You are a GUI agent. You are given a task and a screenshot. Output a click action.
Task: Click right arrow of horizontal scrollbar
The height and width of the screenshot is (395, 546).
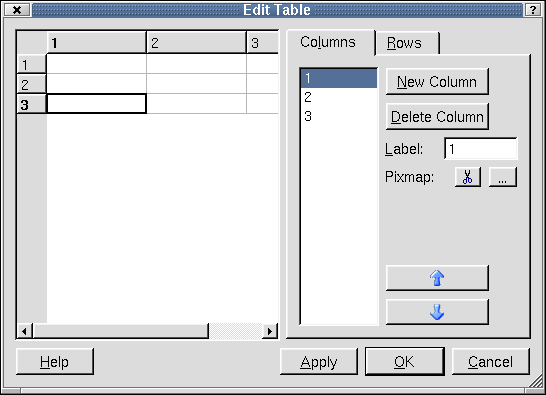pos(270,331)
